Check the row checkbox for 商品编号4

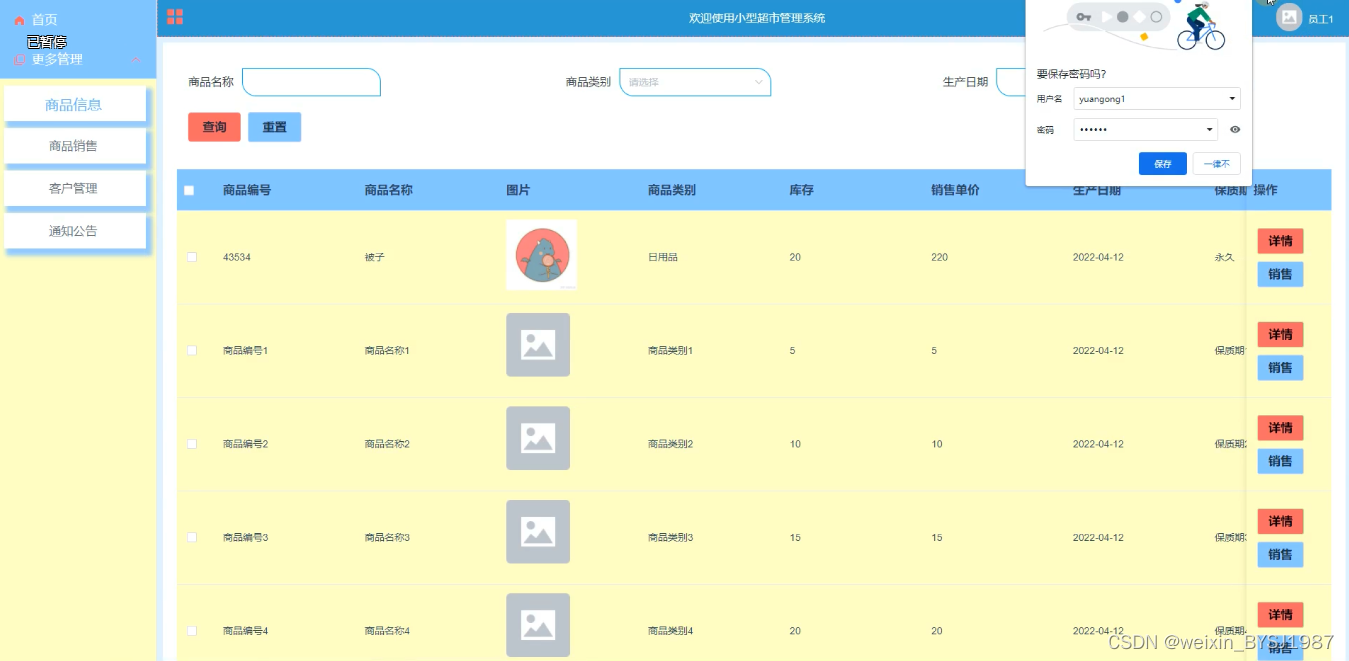[192, 631]
